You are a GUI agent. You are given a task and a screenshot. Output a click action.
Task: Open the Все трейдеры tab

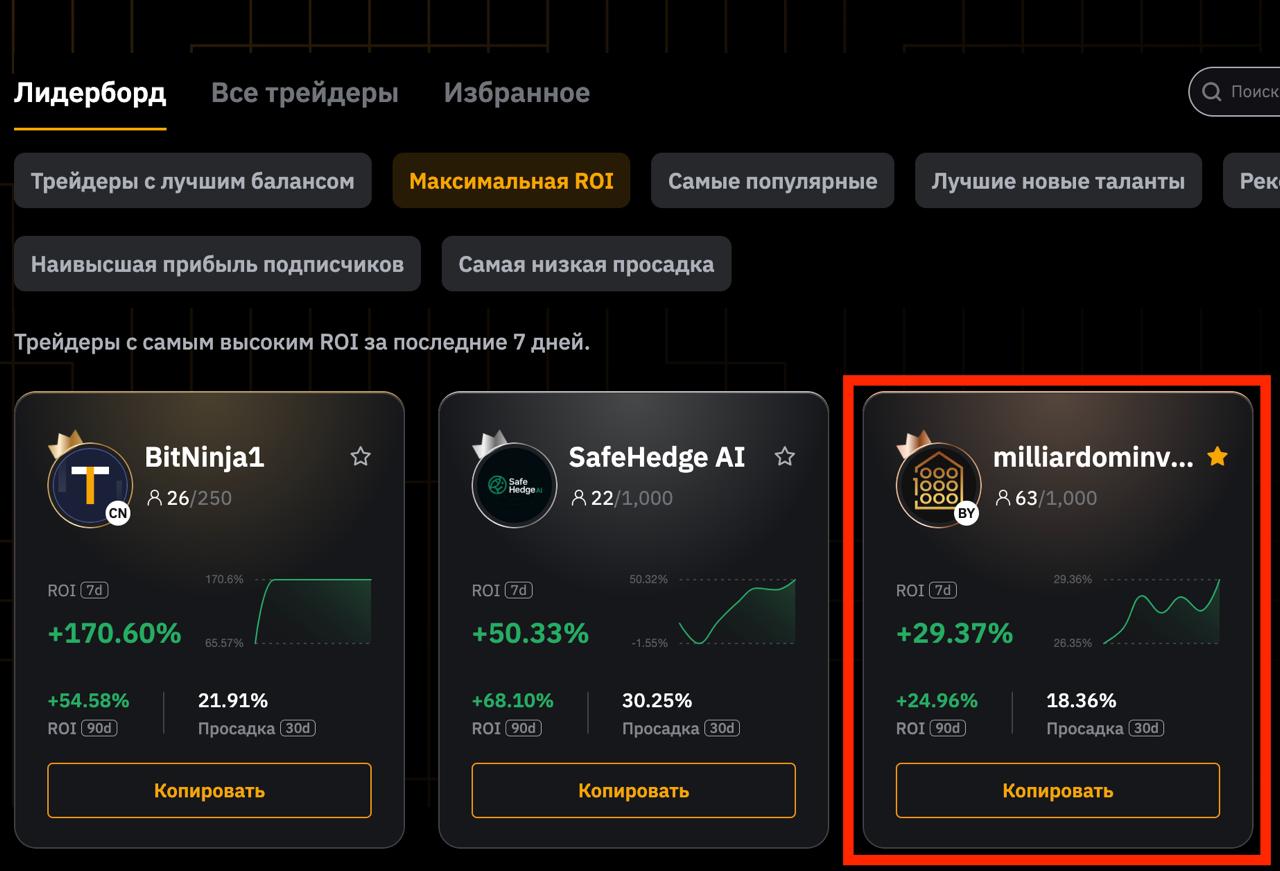click(x=304, y=93)
